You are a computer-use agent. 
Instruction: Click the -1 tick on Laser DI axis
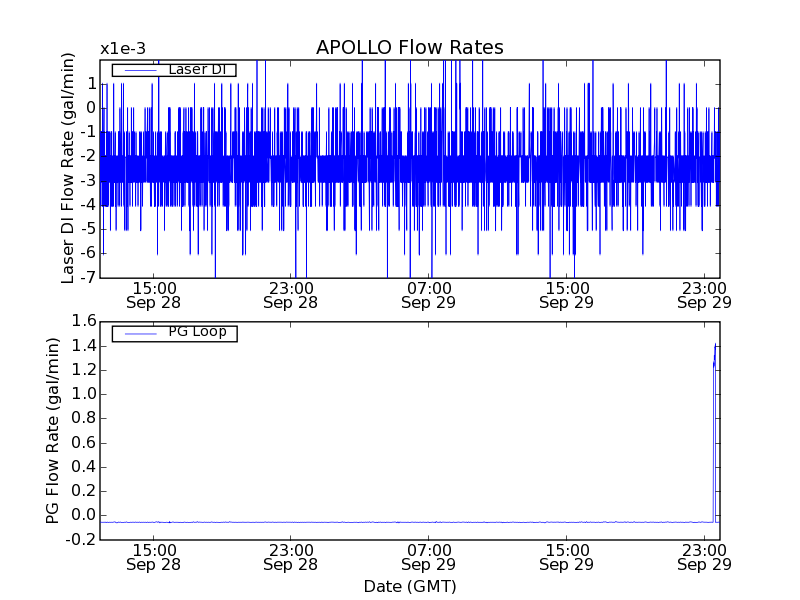point(89,132)
